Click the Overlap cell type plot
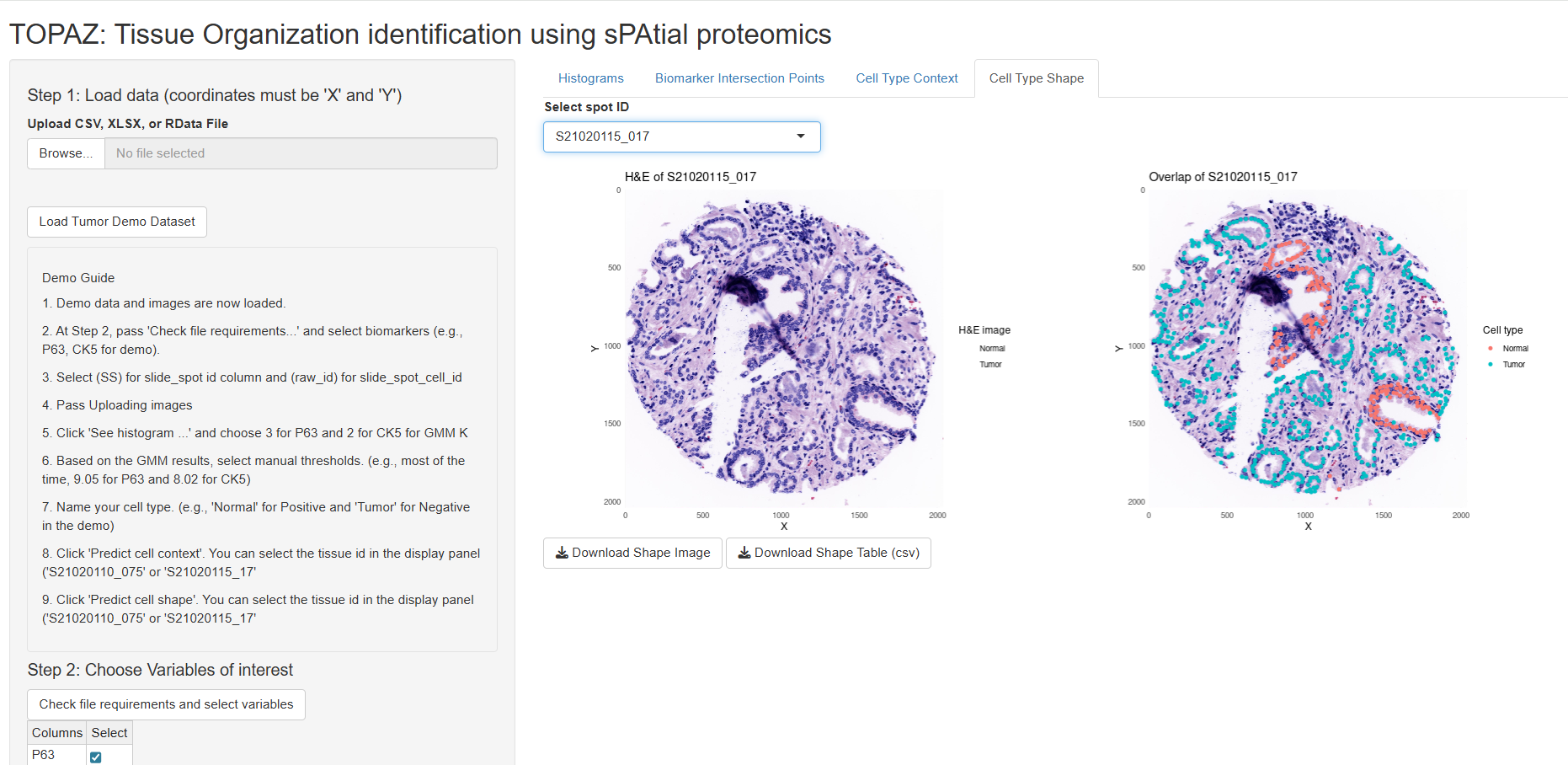1568x765 pixels. [1304, 347]
